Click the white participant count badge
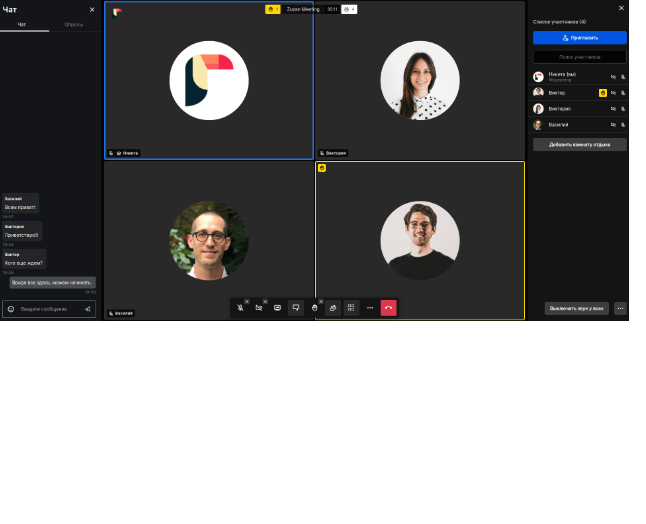The width and height of the screenshot is (646, 524). pos(349,9)
